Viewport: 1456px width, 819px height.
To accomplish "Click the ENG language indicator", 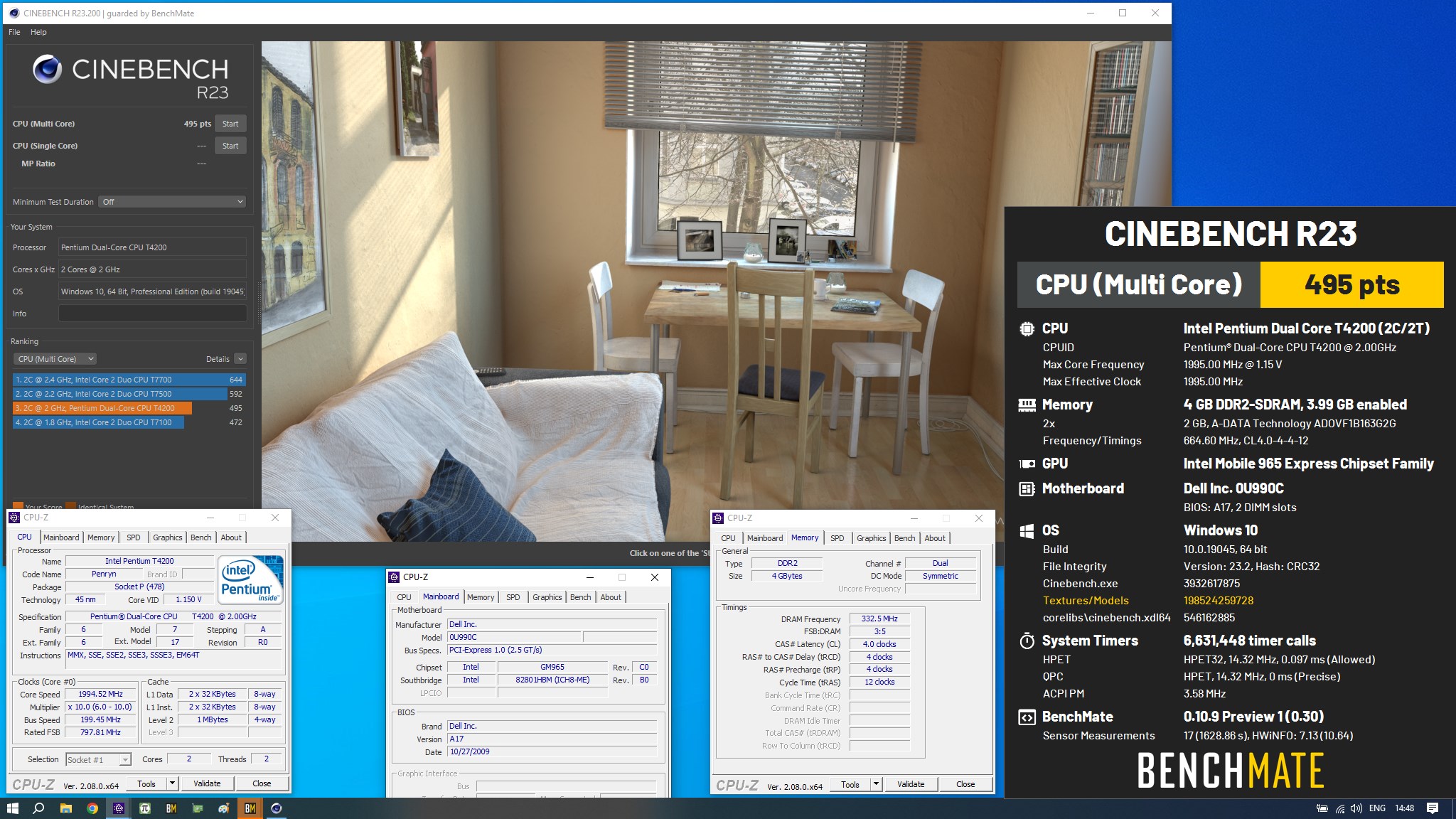I will (1377, 808).
